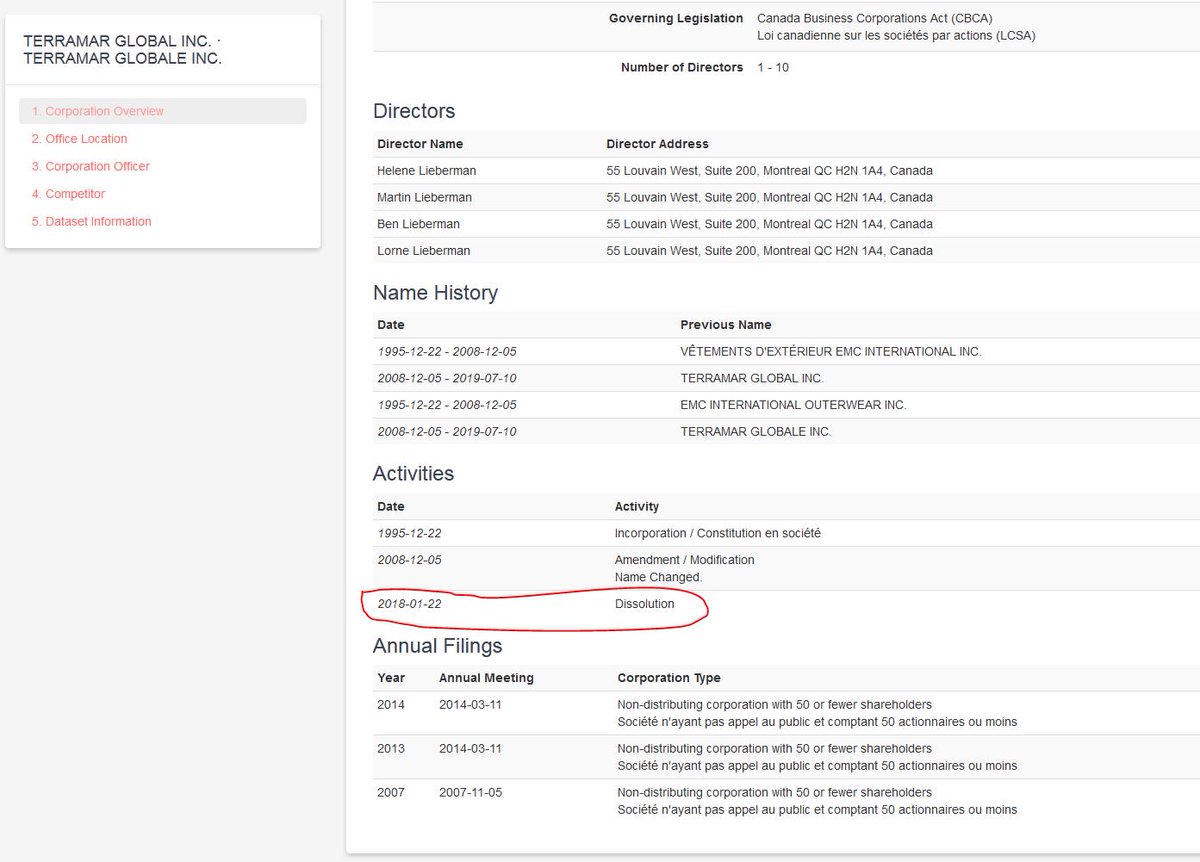Click the Name History heading
Image resolution: width=1200 pixels, height=862 pixels.
[435, 293]
